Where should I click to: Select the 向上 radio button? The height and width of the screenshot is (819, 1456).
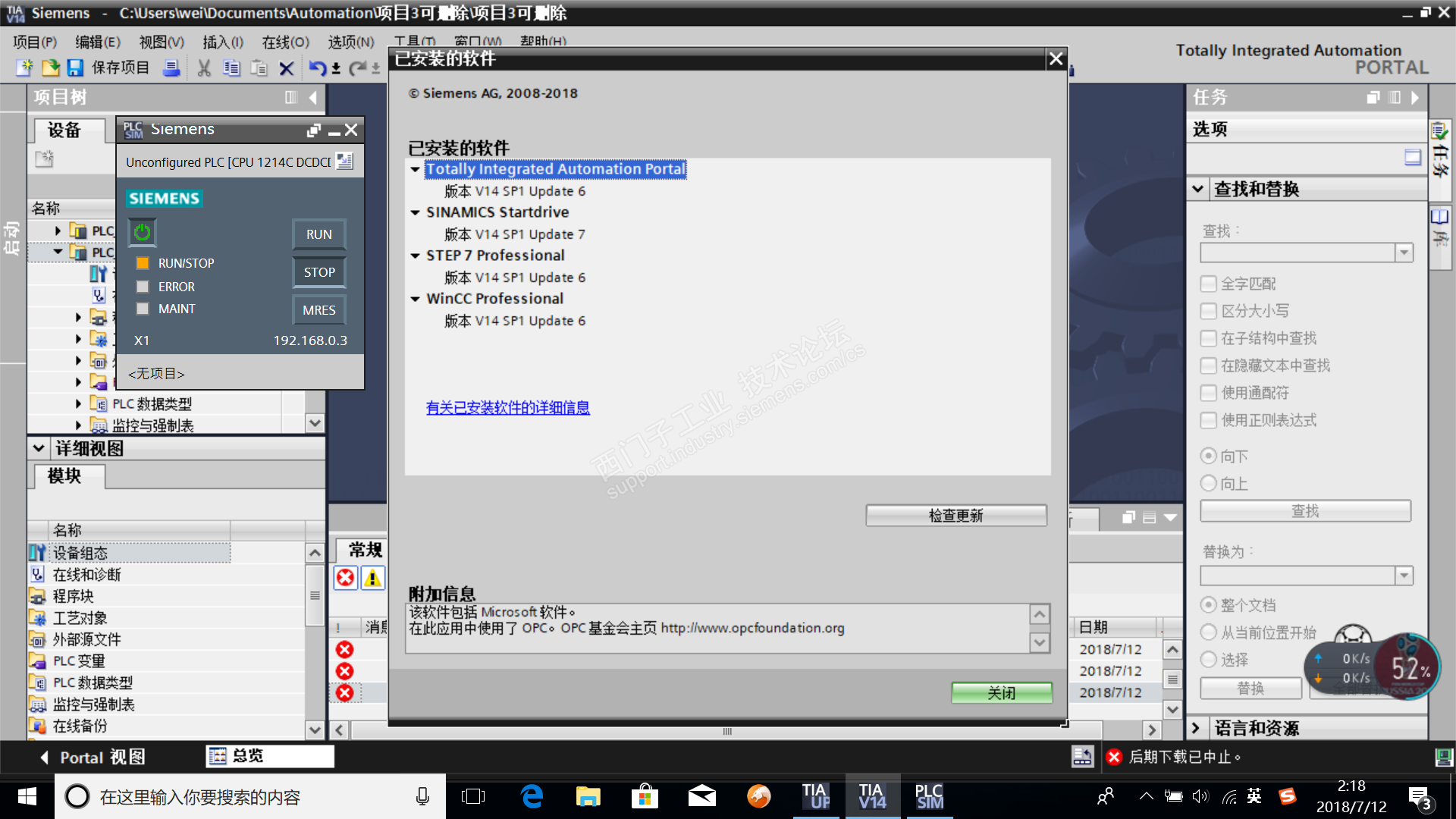click(x=1209, y=484)
